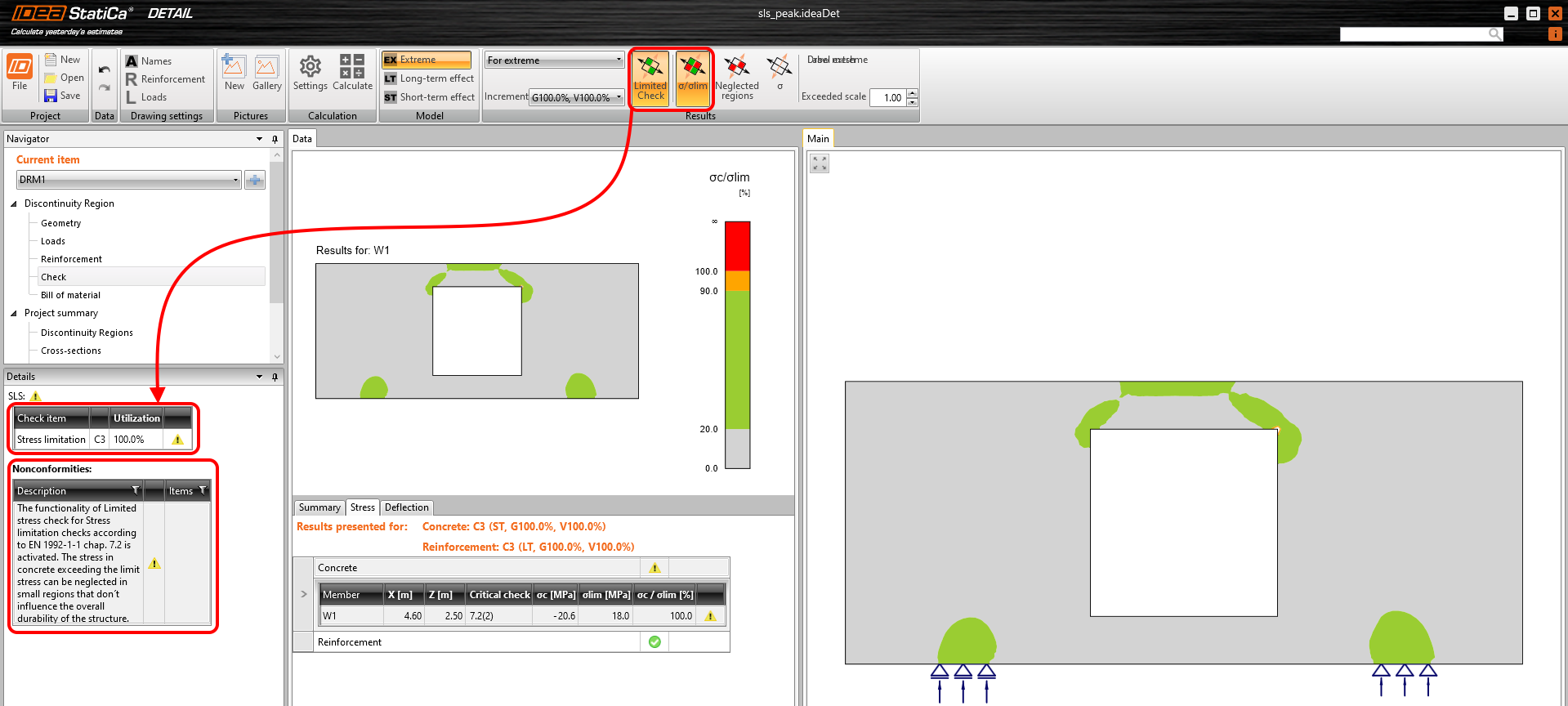1568x706 pixels.
Task: Switch to the Main tab
Action: click(x=818, y=139)
